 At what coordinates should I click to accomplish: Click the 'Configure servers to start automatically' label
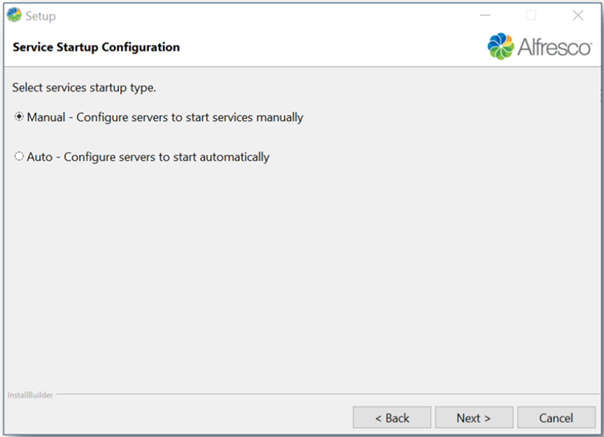(166, 157)
